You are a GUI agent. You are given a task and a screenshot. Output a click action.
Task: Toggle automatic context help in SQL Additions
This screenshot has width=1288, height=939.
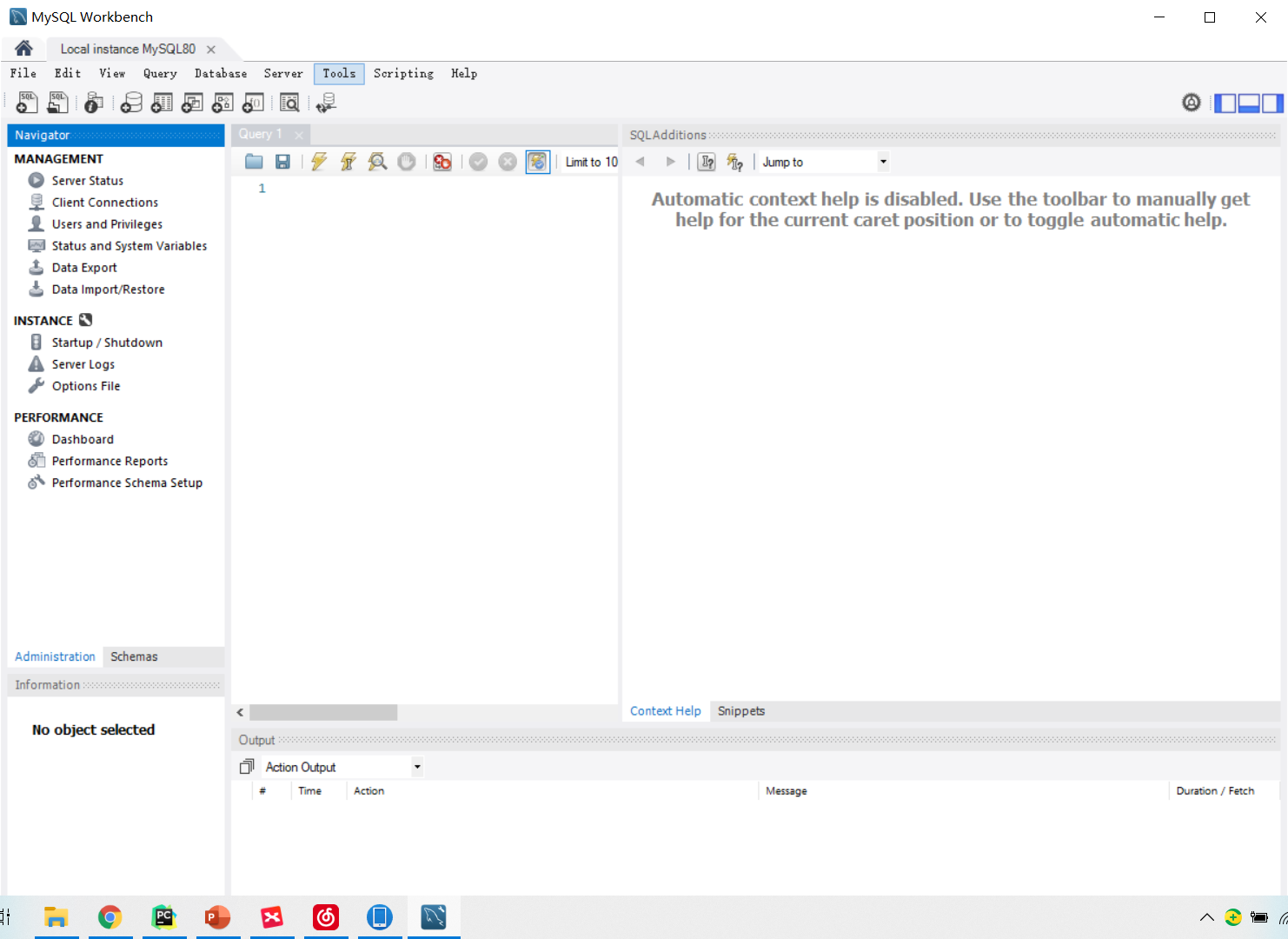click(x=735, y=162)
